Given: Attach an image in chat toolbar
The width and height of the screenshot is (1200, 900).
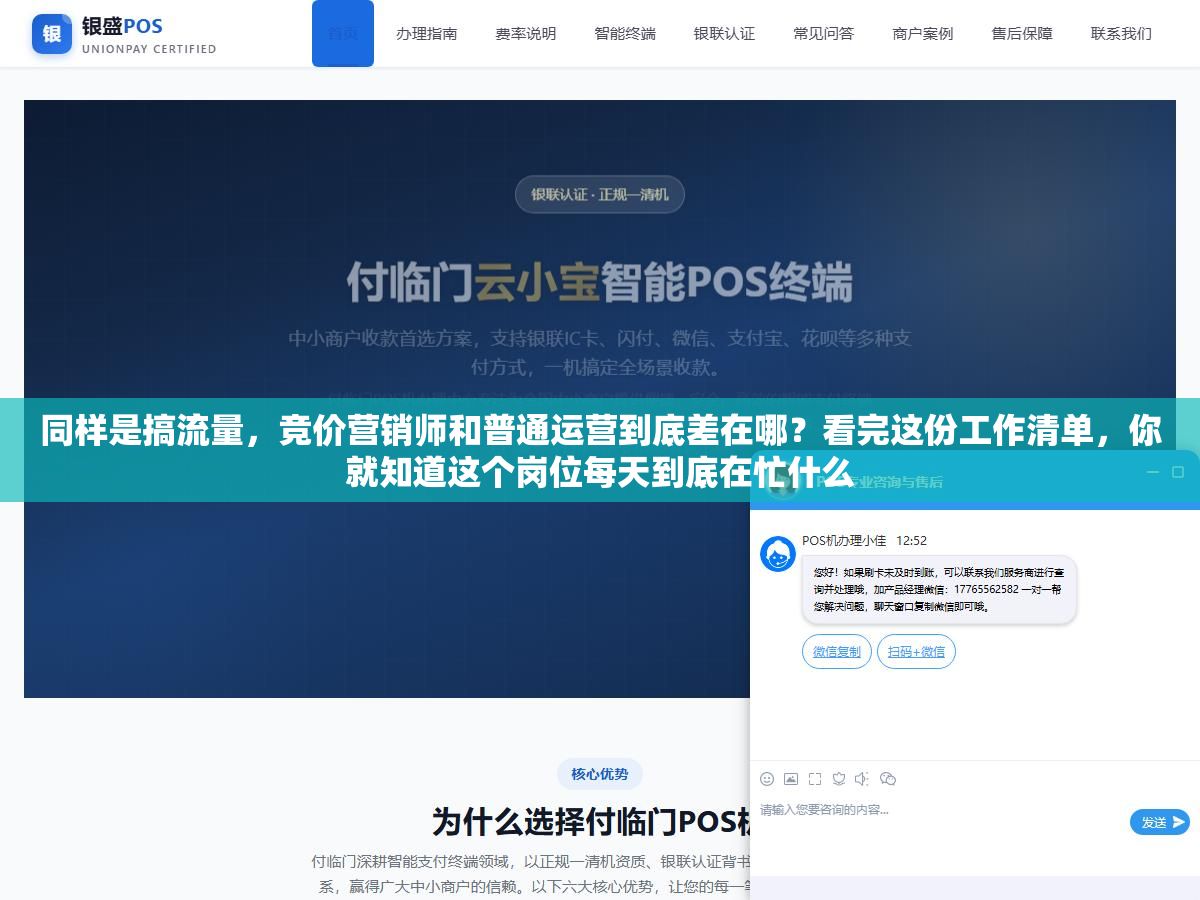Looking at the screenshot, I should coord(791,779).
